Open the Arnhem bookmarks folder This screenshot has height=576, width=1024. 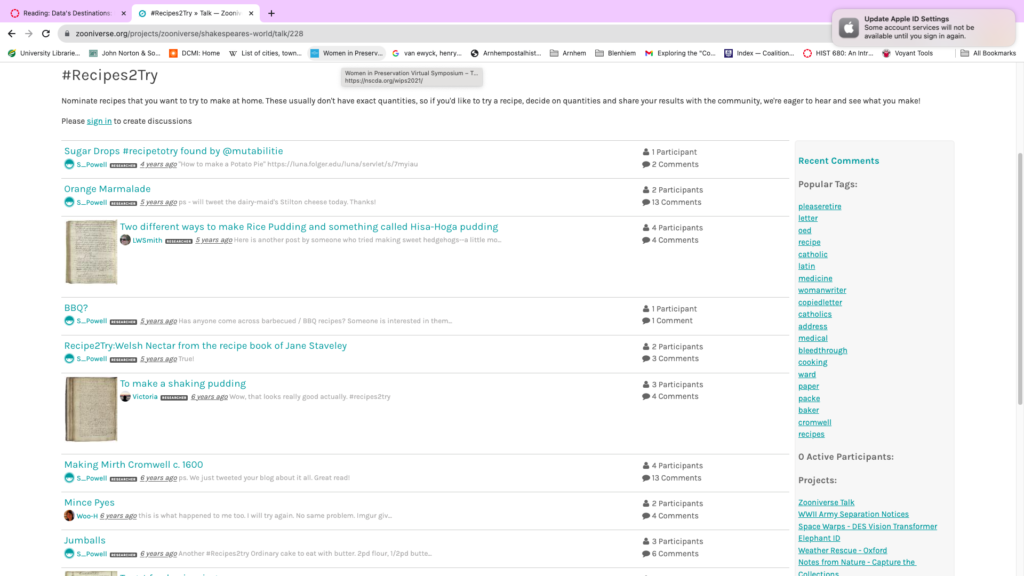coord(568,53)
